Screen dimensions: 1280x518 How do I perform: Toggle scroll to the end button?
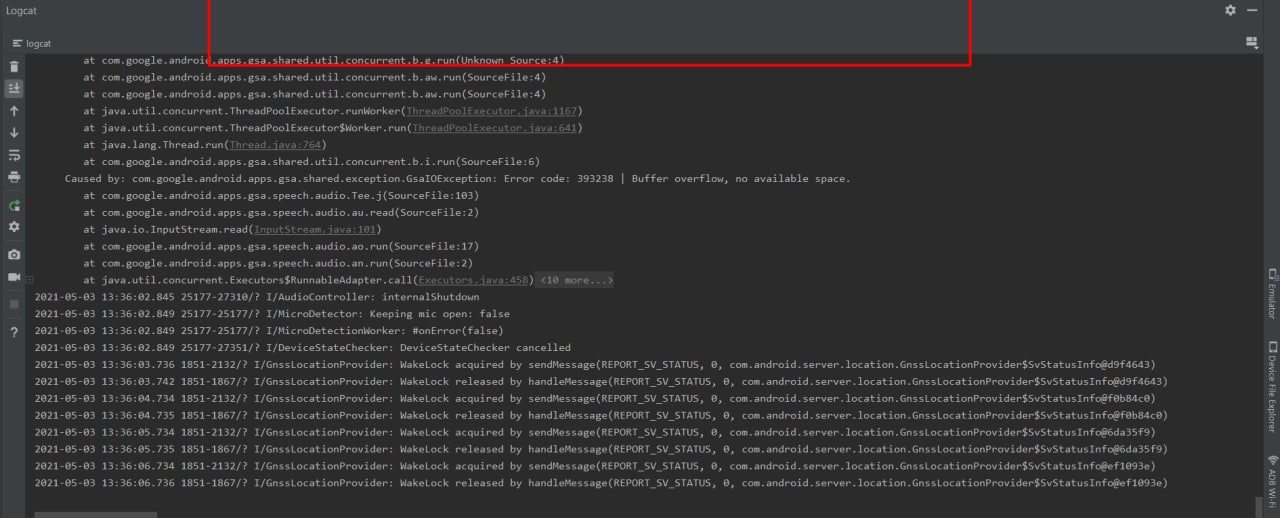[14, 88]
